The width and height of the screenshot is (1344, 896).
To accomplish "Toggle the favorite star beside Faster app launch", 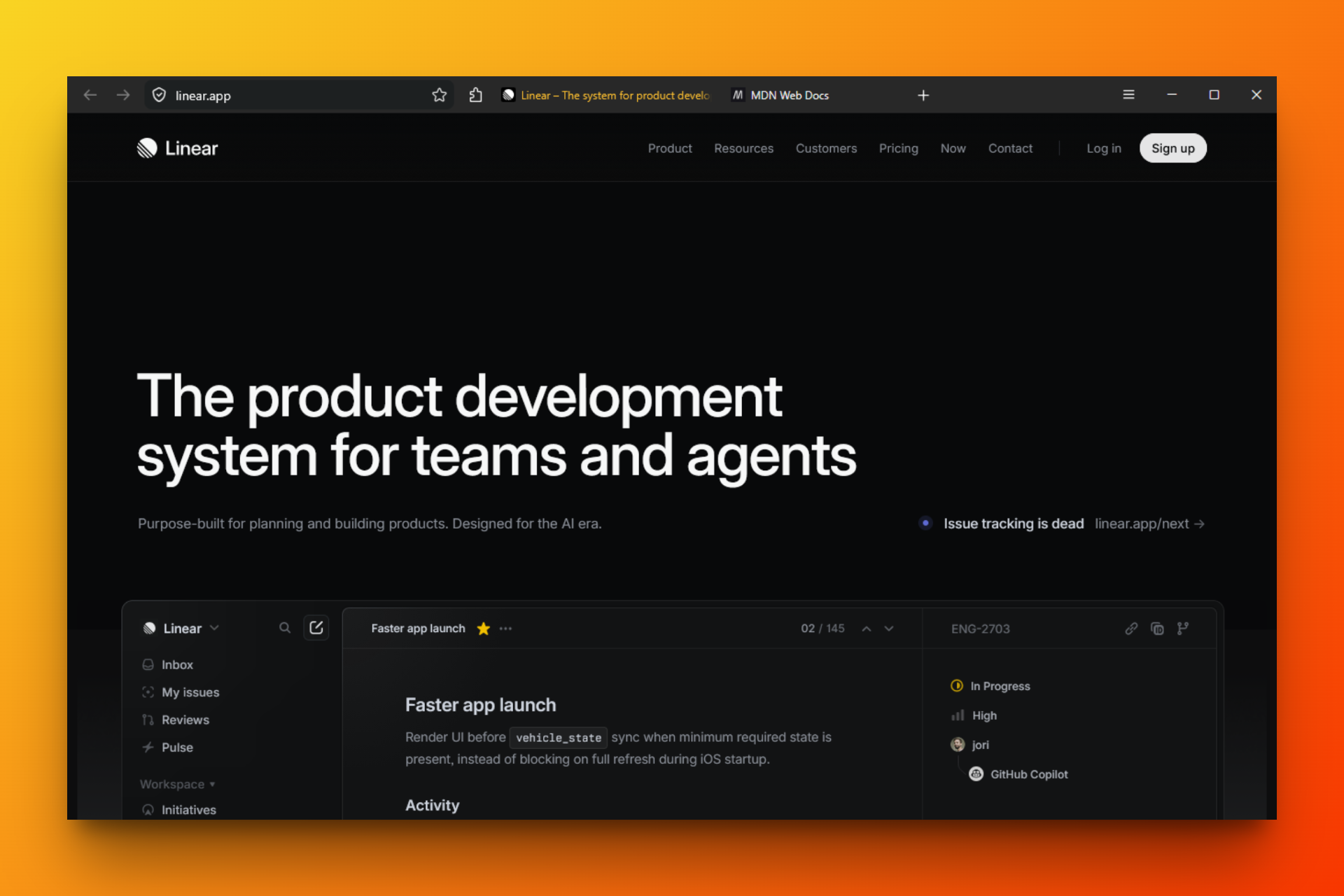I will (483, 629).
